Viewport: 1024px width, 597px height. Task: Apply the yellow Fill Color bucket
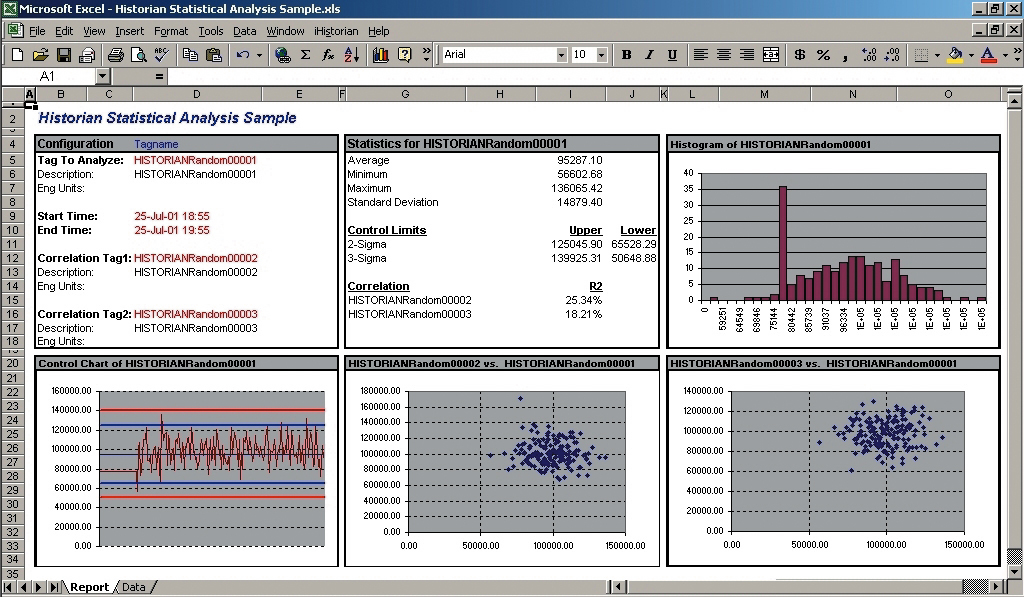[955, 55]
